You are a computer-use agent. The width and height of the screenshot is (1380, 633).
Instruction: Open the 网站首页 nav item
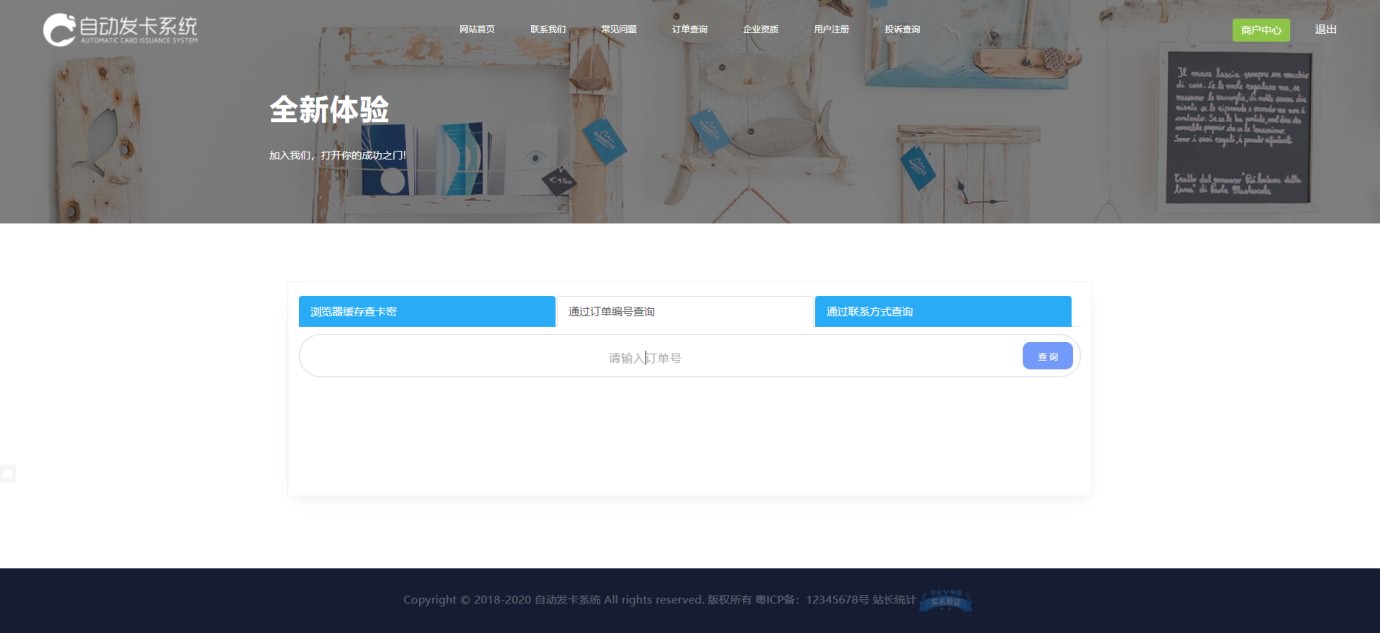point(477,30)
